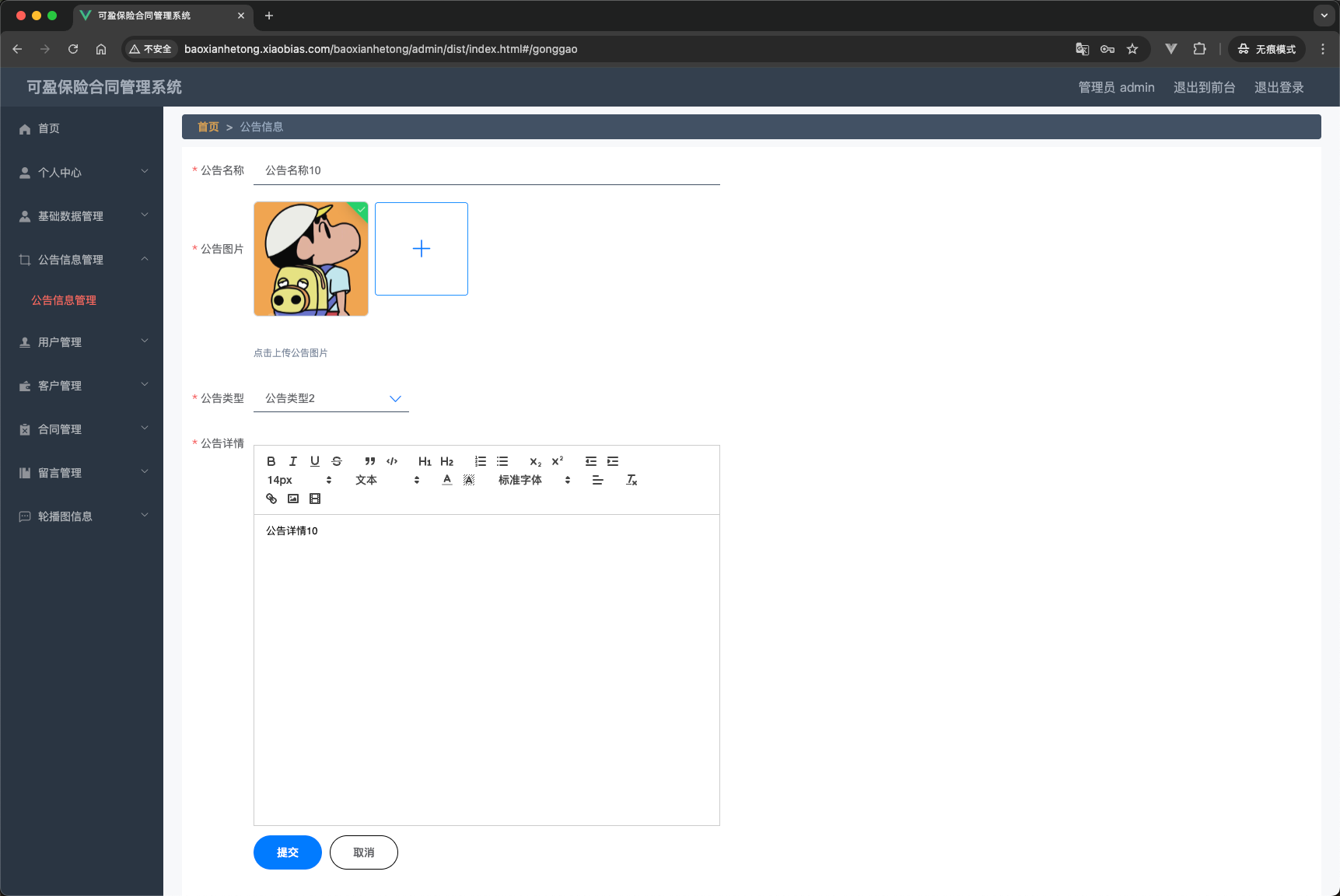Screen dimensions: 1340x896
Task: Toggle bold formatting in editor toolbar
Action: pos(271,461)
